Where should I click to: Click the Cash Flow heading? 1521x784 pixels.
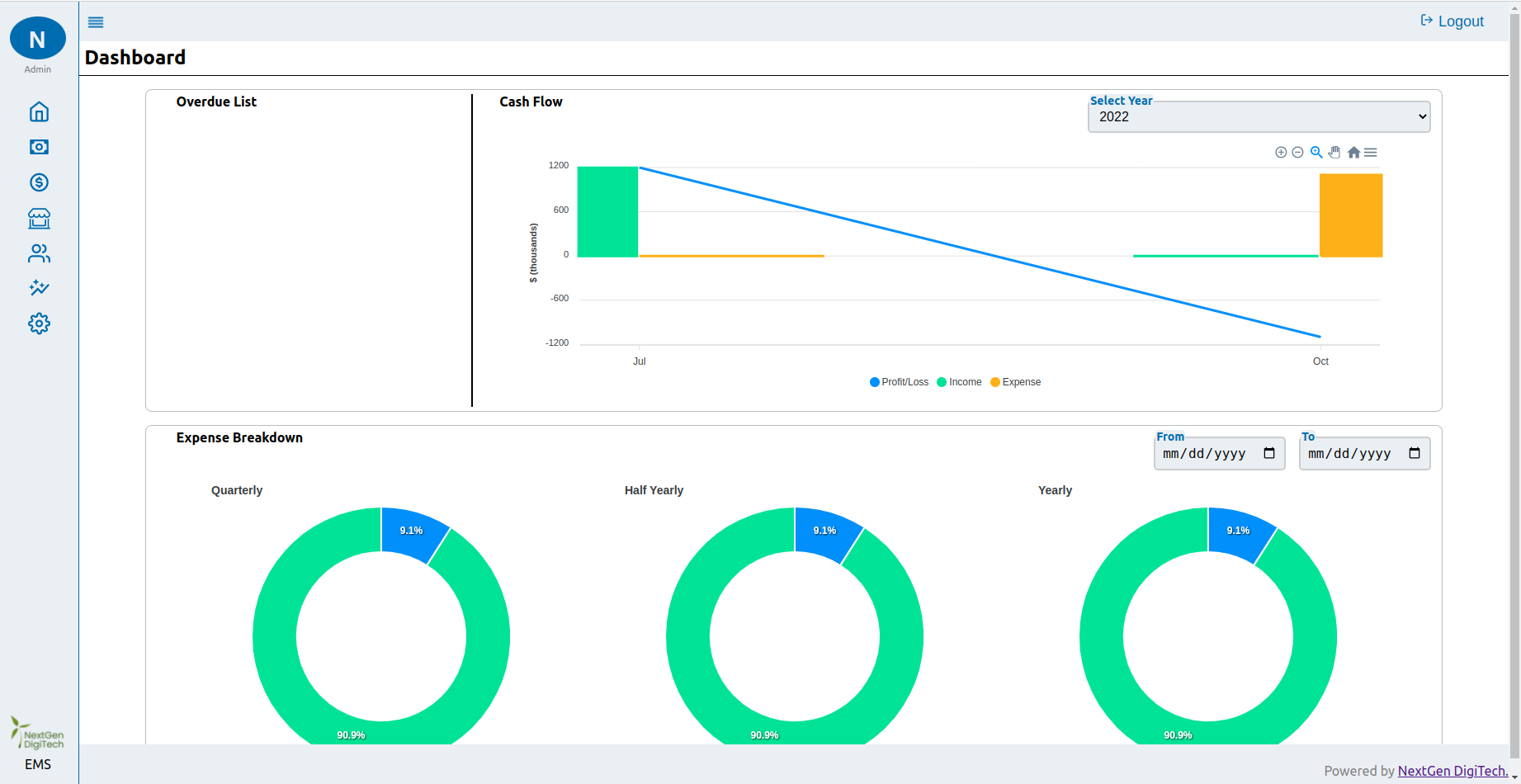click(x=531, y=102)
